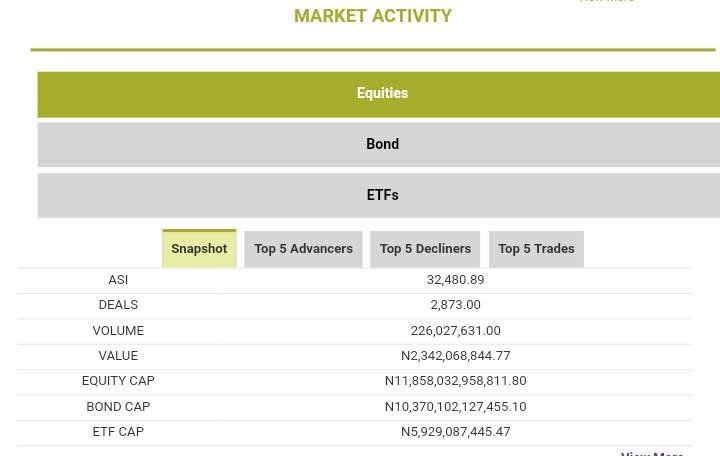Click the DEALS row label
720x456 pixels.
click(x=118, y=305)
